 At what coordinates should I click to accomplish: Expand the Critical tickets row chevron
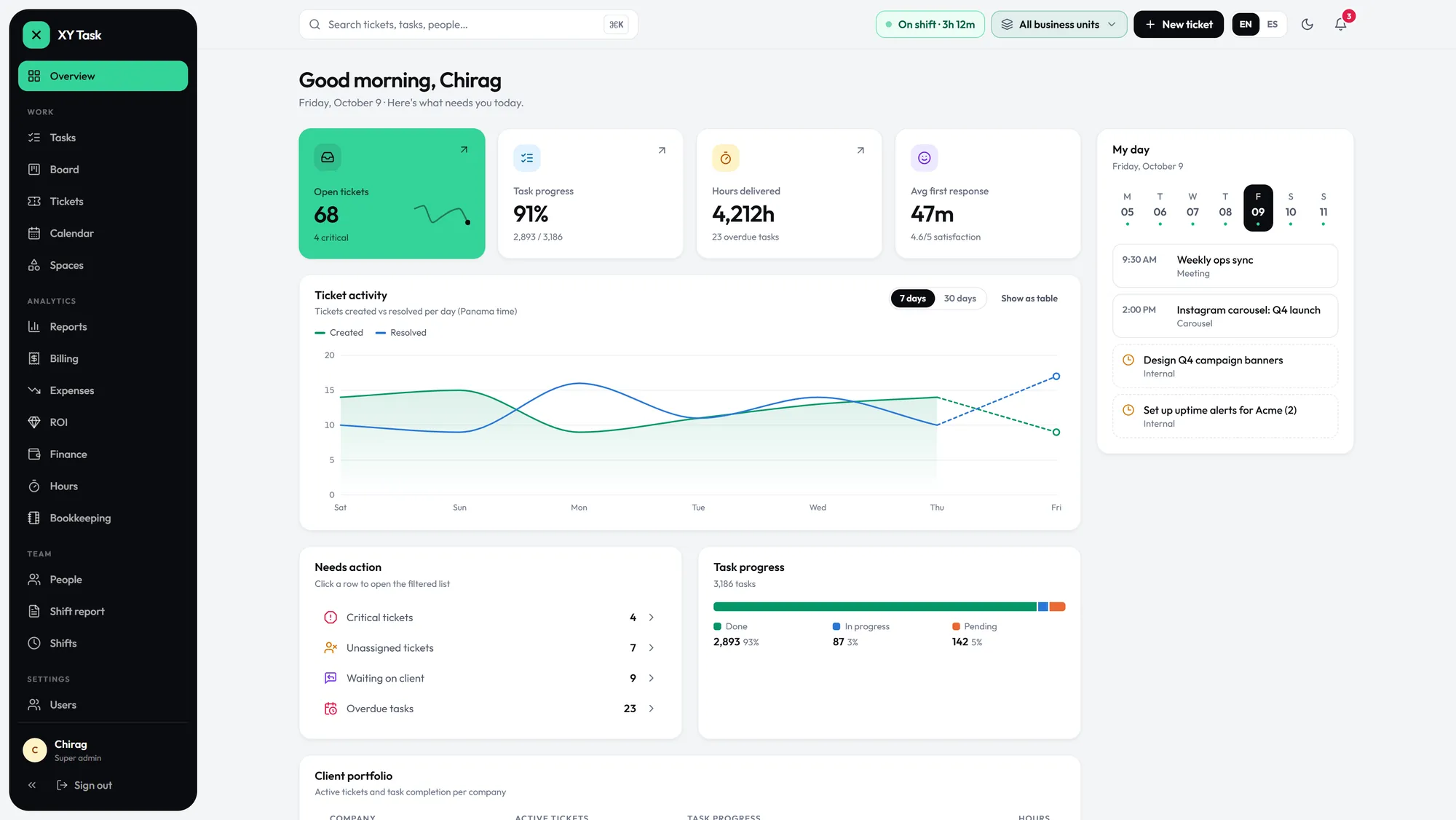pyautogui.click(x=651, y=618)
